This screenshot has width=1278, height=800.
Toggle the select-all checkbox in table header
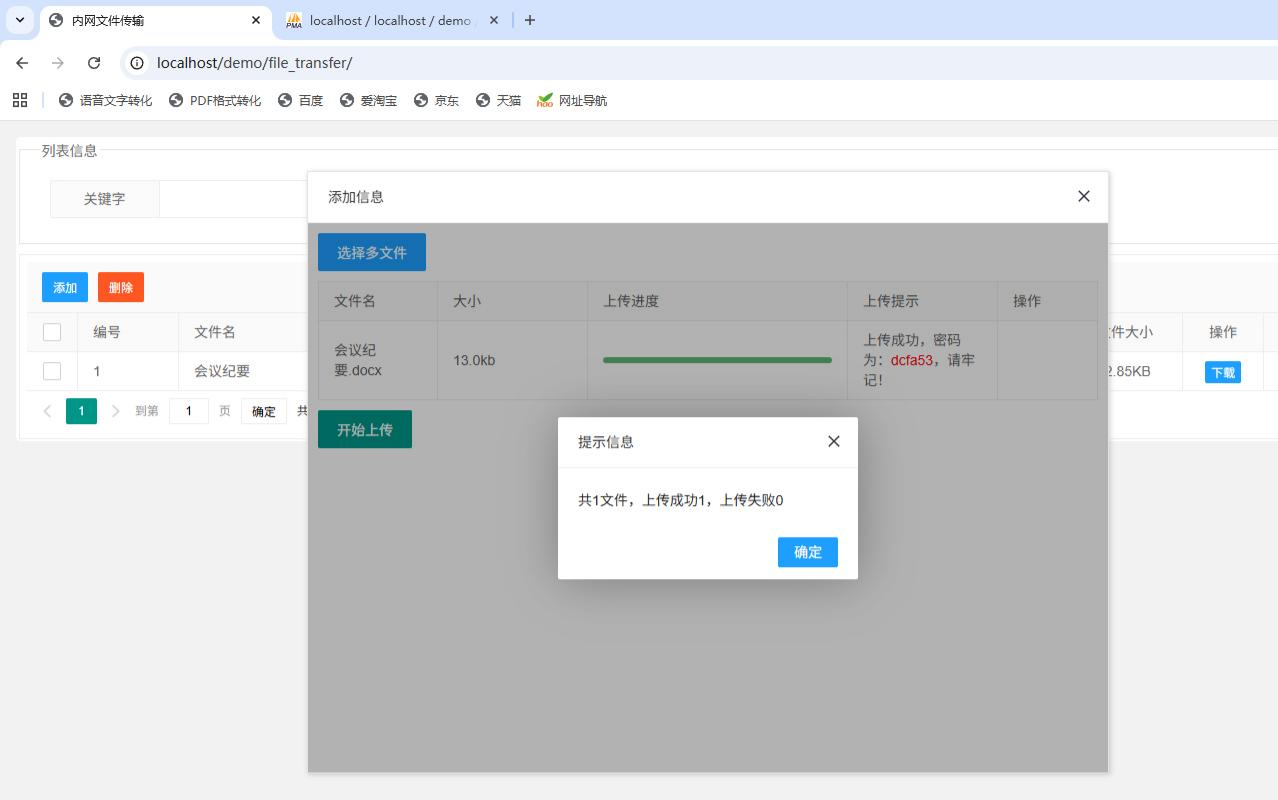52,331
